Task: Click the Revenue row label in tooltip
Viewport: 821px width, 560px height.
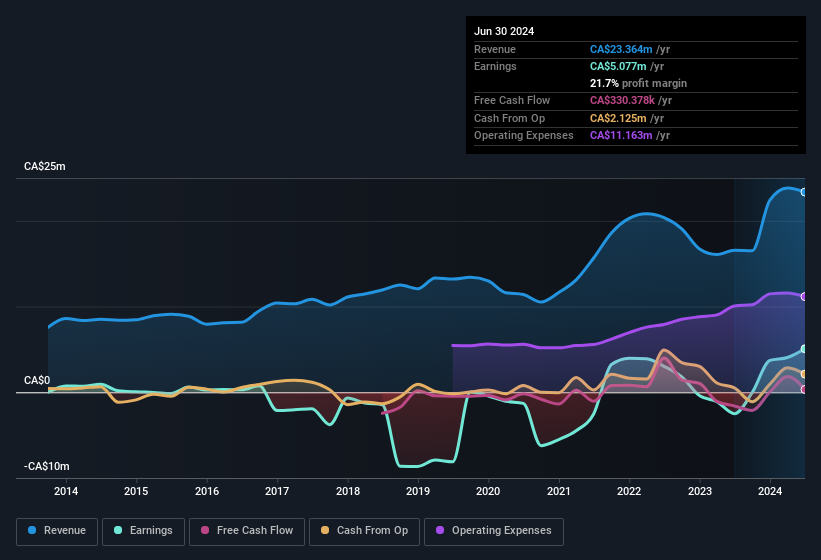Action: (495, 49)
